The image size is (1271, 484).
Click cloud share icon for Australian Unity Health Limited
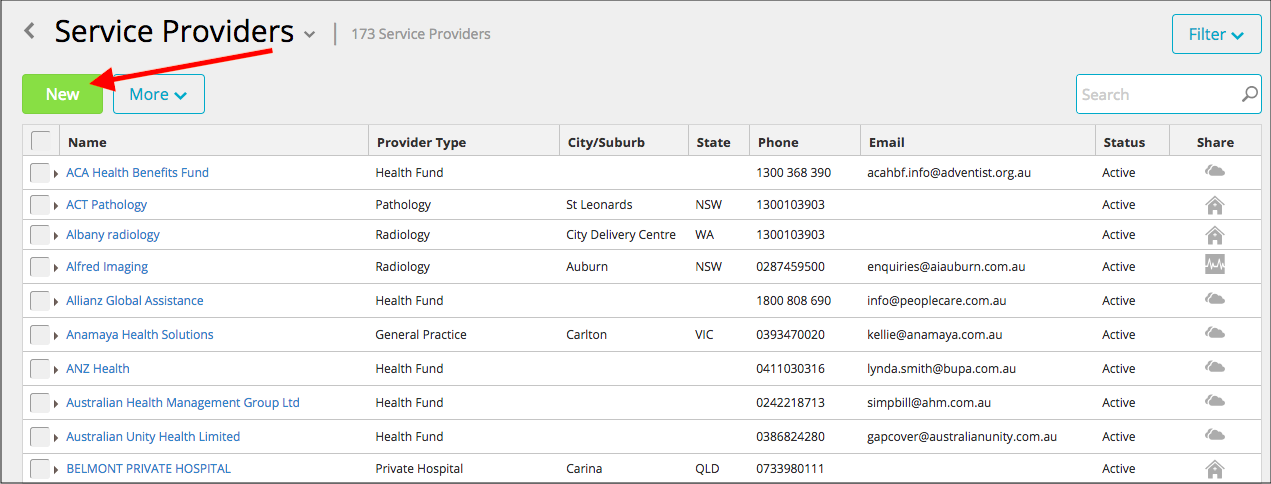click(1215, 435)
